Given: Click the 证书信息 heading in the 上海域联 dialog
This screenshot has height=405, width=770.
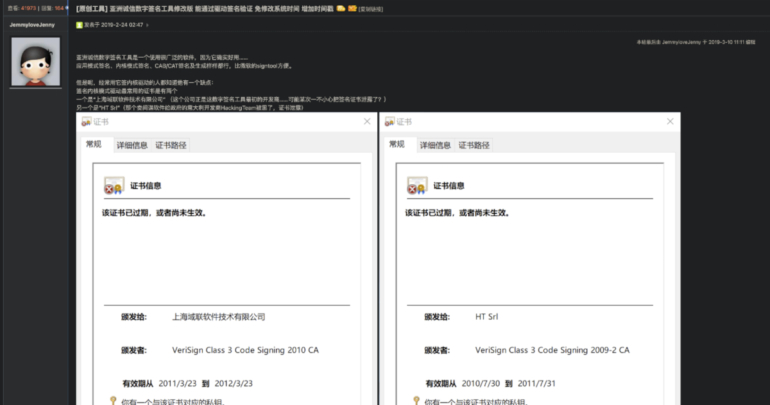Looking at the screenshot, I should click(x=146, y=186).
